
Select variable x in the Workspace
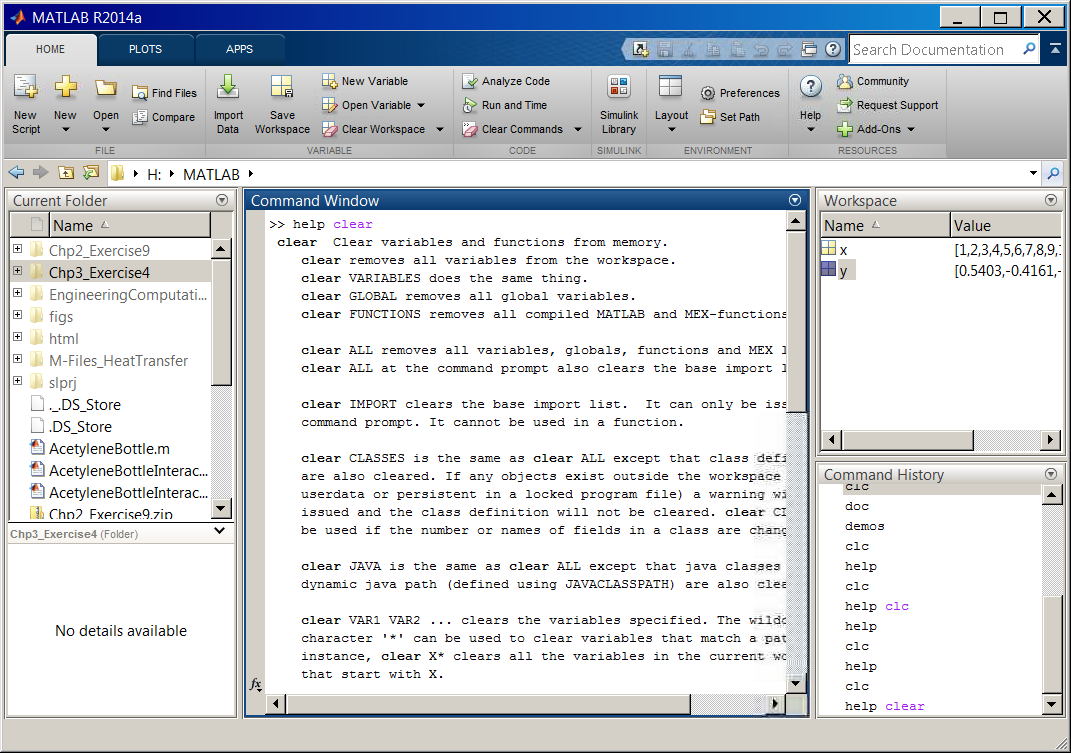(x=844, y=250)
